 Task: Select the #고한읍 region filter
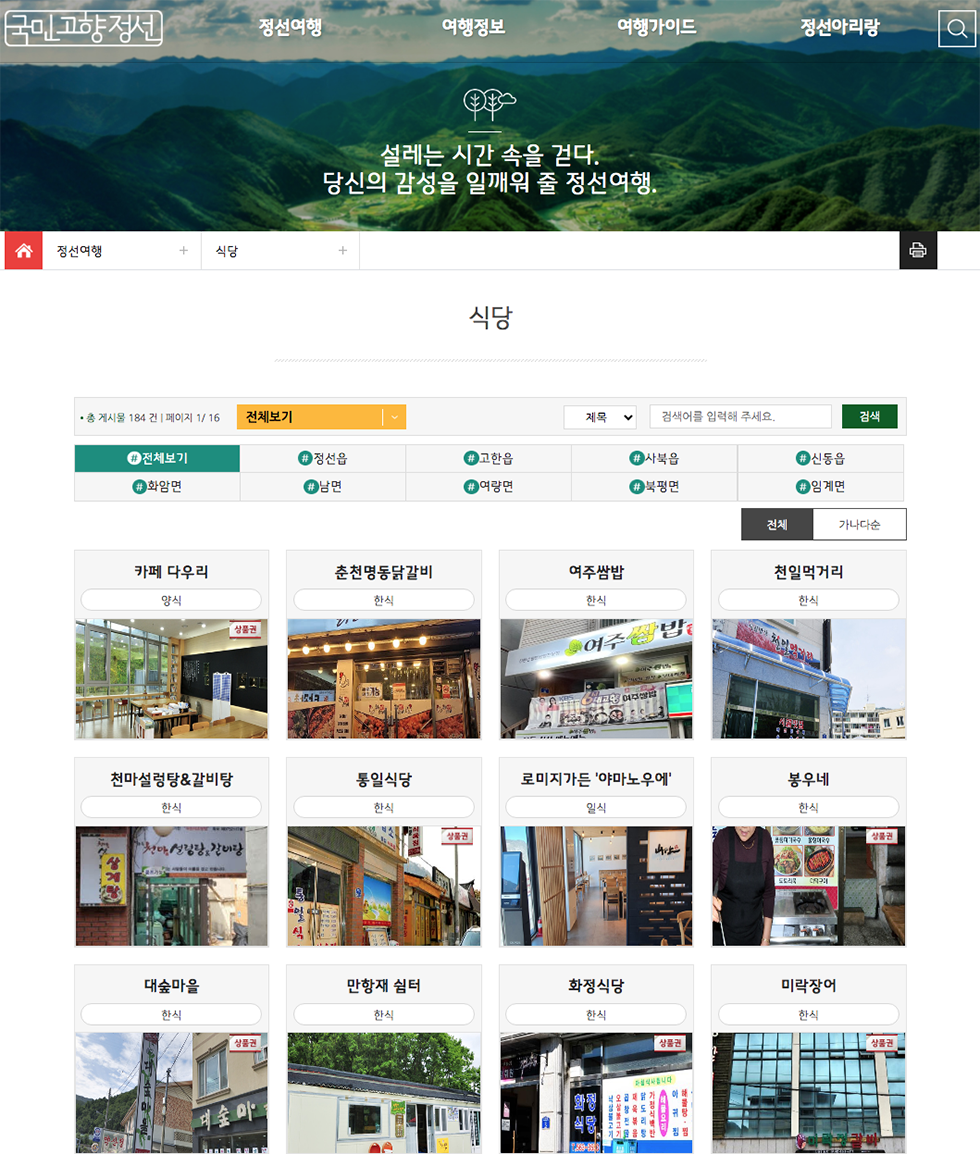tap(488, 459)
